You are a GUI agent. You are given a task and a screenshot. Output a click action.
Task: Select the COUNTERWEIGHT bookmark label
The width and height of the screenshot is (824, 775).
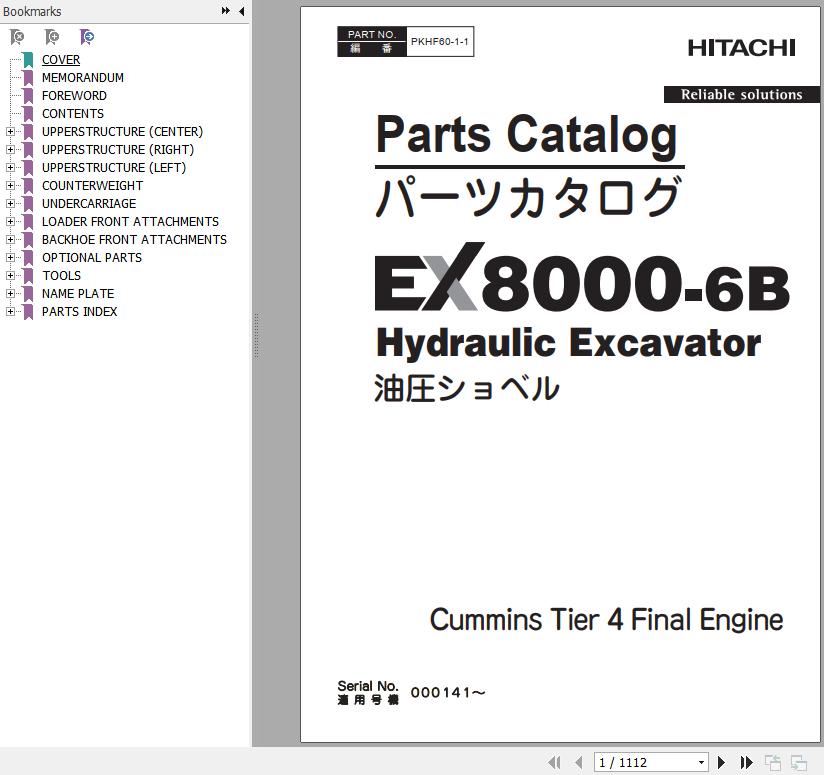[92, 185]
